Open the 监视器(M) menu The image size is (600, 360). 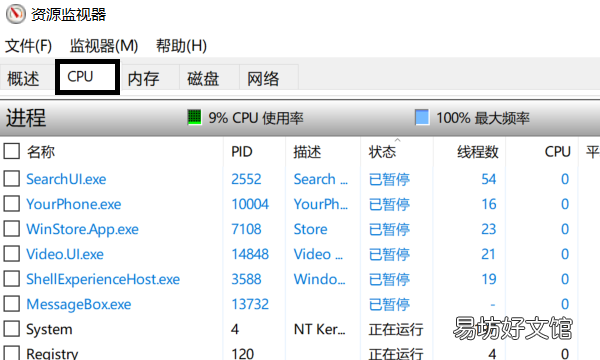pyautogui.click(x=104, y=46)
